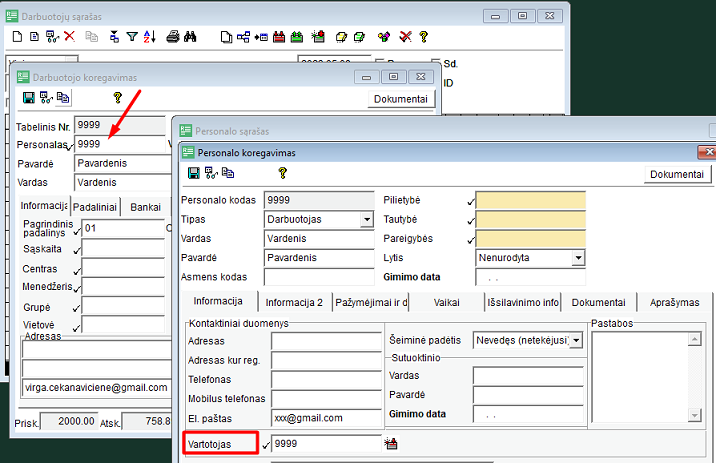
Task: Click the A-Z sort icon
Action: click(149, 37)
